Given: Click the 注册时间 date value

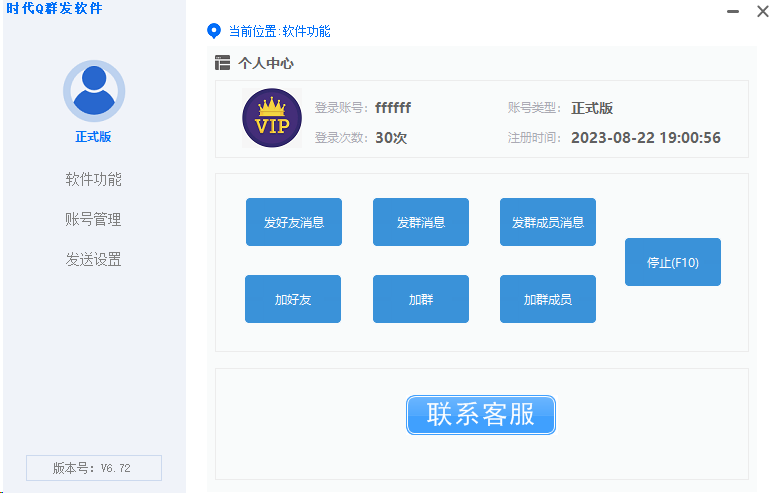Looking at the screenshot, I should coord(645,138).
